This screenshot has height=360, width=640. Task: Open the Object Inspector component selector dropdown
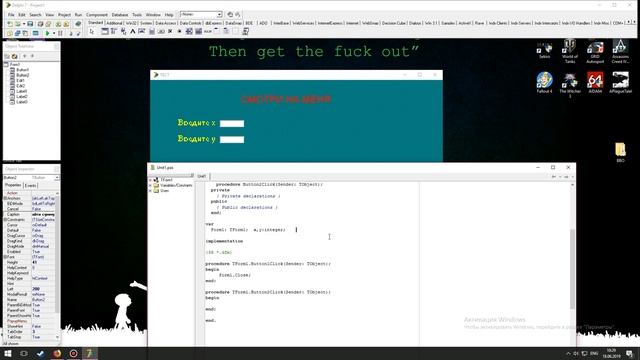pyautogui.click(x=57, y=178)
